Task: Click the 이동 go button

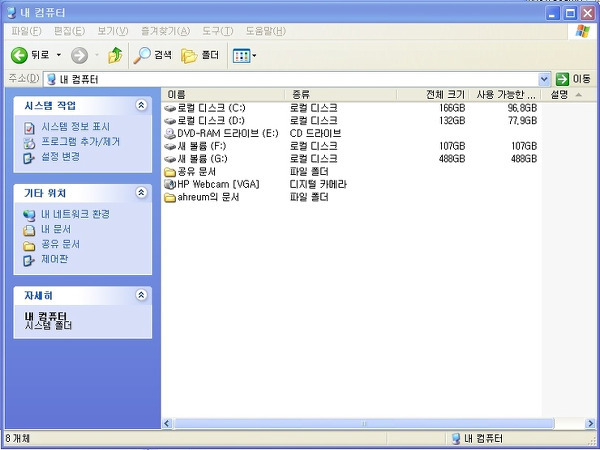Action: point(573,79)
